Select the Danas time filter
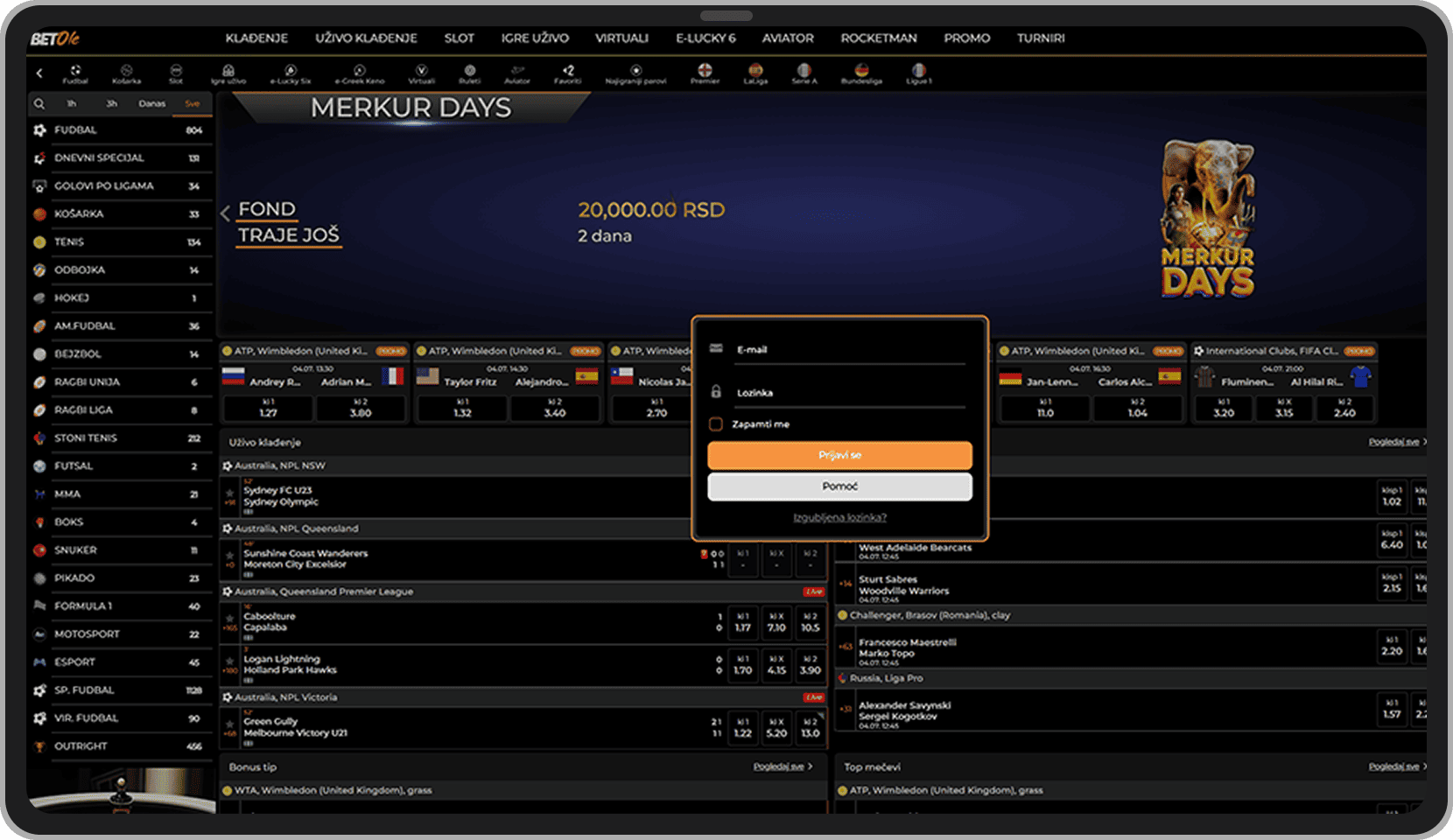This screenshot has height=840, width=1453. (151, 103)
